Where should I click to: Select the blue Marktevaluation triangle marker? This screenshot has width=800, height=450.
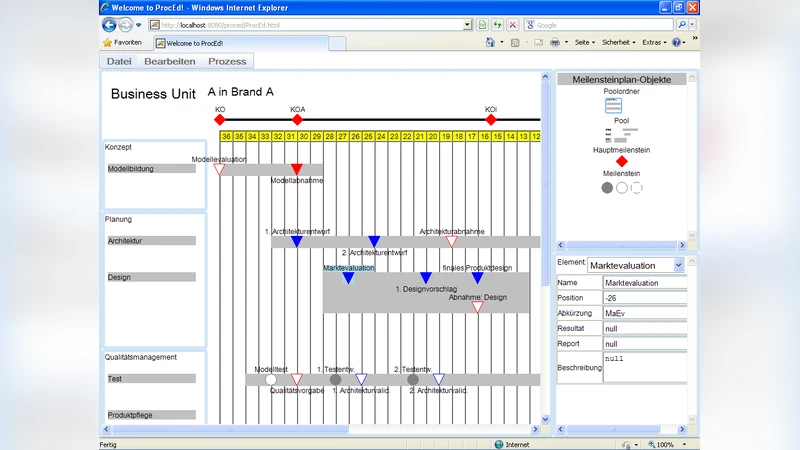pos(348,278)
